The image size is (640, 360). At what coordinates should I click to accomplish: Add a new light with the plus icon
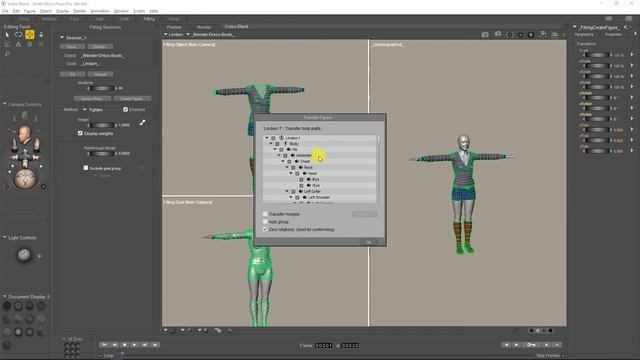40,256
